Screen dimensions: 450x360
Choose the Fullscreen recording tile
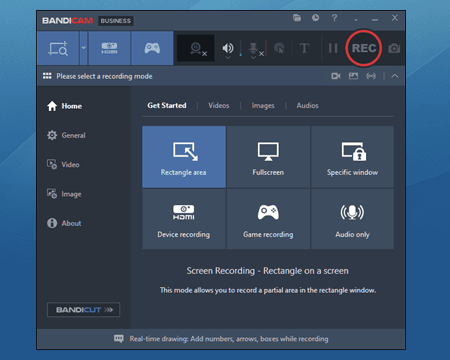268,157
